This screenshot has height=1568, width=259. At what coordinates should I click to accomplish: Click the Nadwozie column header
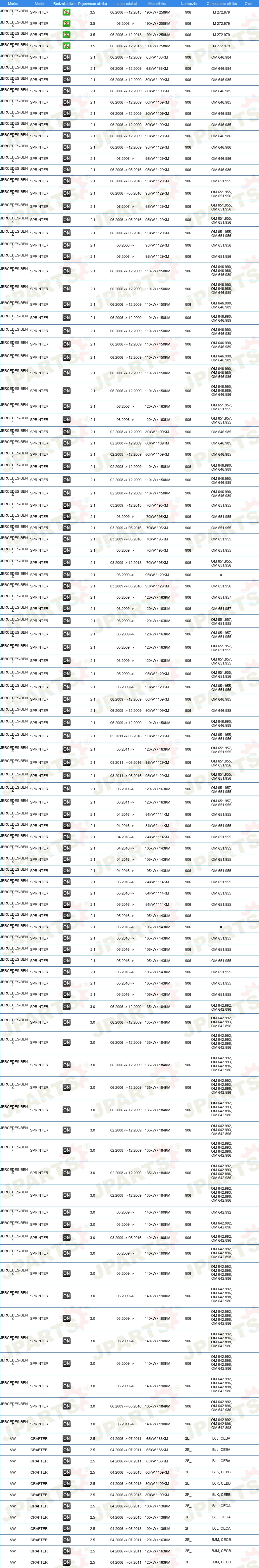188,4
